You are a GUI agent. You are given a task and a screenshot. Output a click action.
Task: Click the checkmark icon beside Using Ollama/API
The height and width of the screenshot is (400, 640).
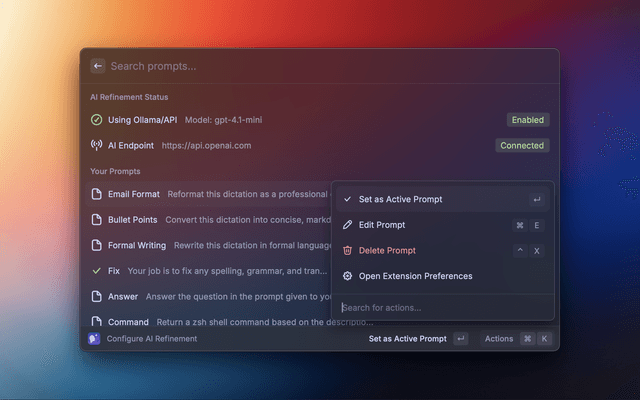point(97,120)
